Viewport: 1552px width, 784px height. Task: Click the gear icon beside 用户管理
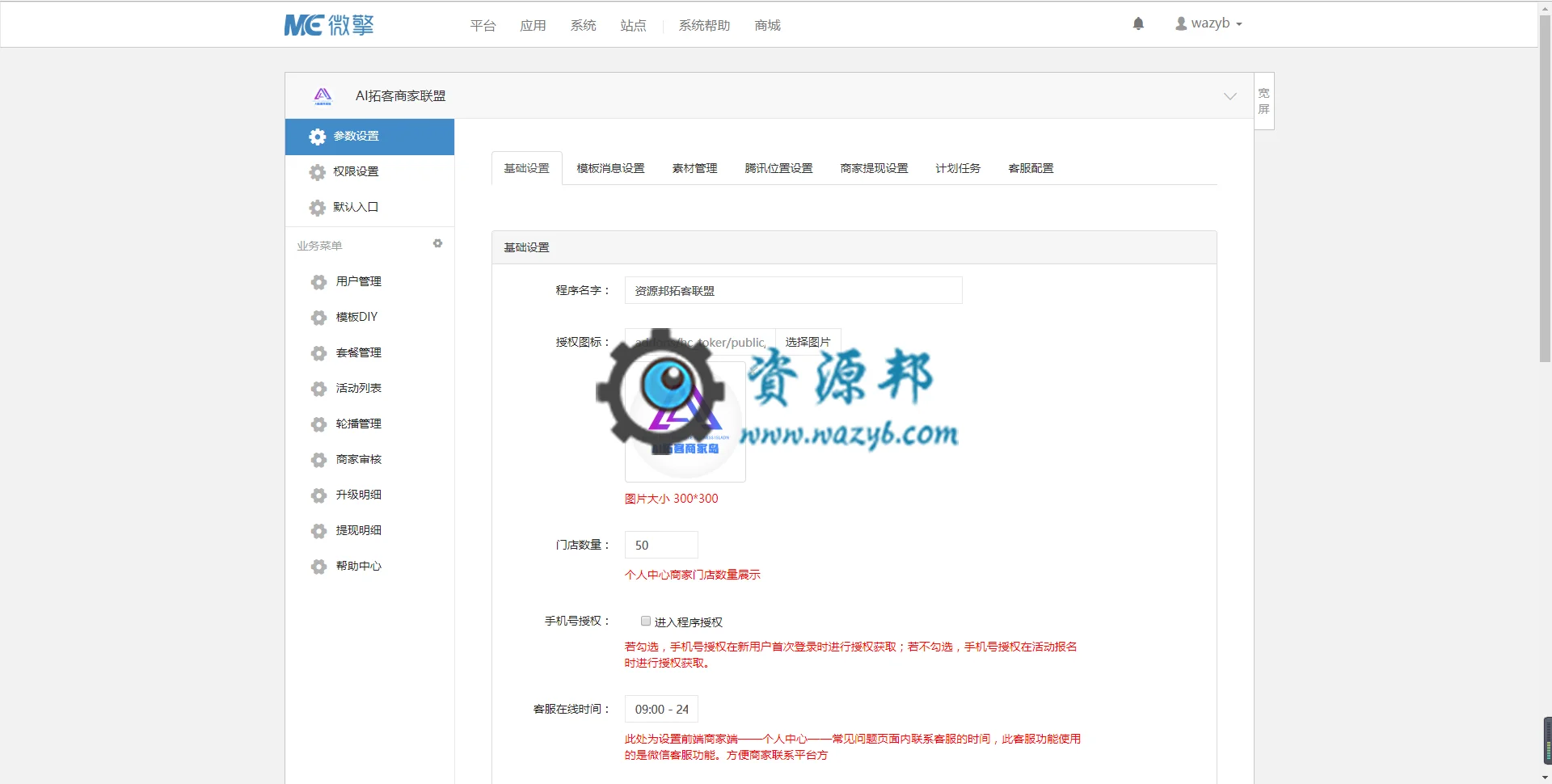pos(319,282)
